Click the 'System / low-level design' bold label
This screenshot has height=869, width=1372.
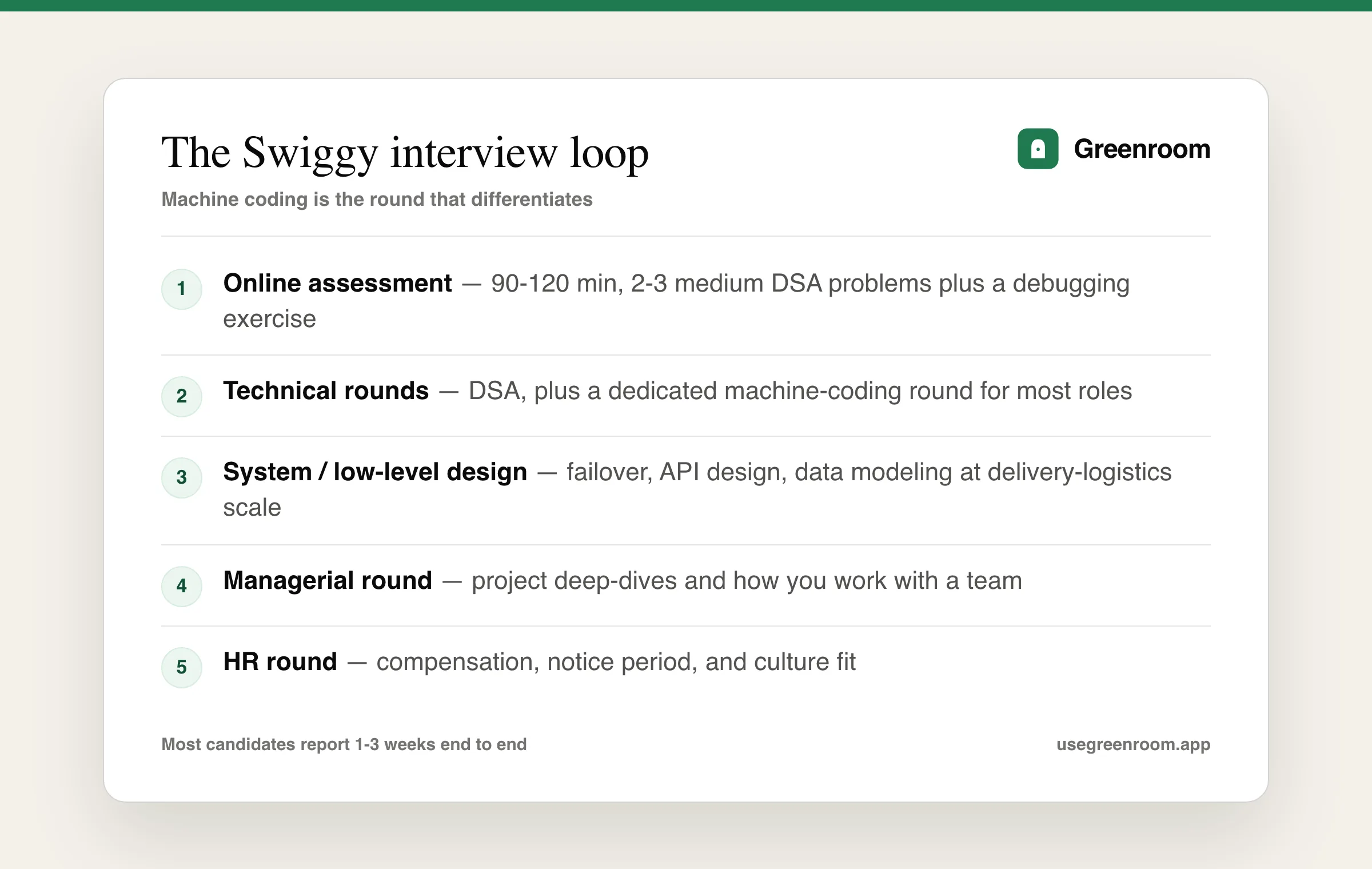click(375, 472)
